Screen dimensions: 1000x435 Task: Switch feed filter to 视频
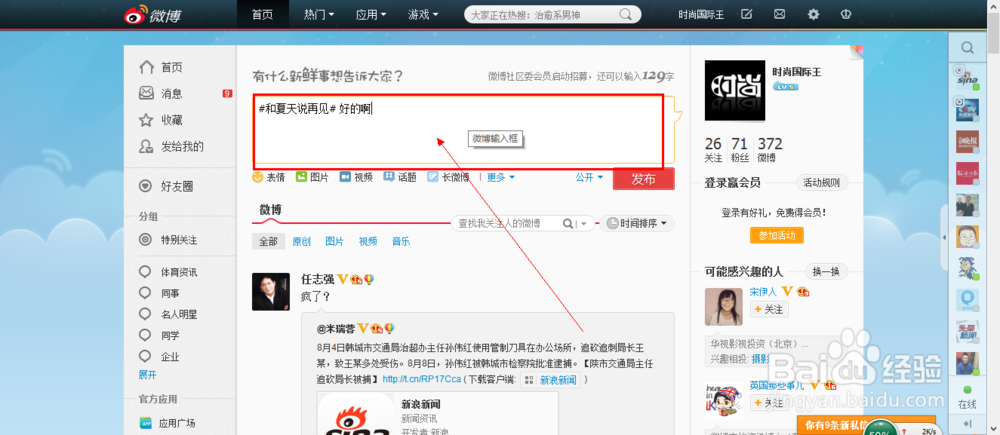367,241
